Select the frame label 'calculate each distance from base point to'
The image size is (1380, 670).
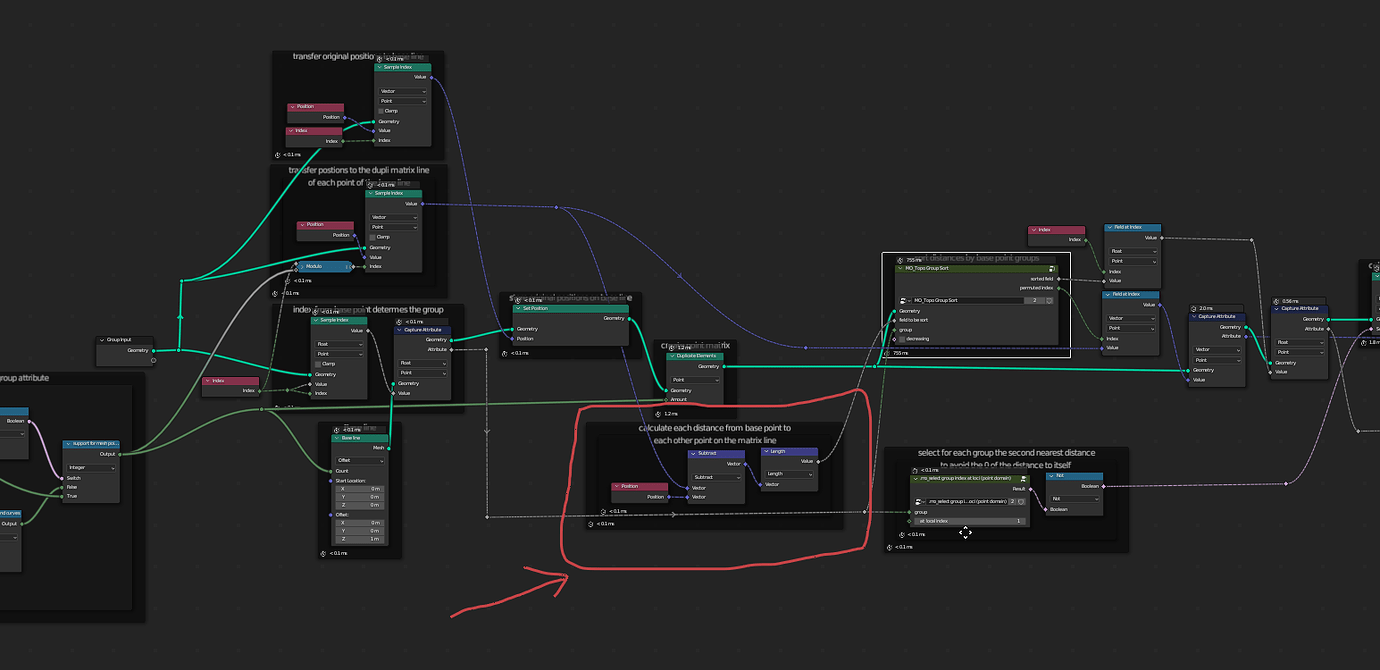point(715,428)
